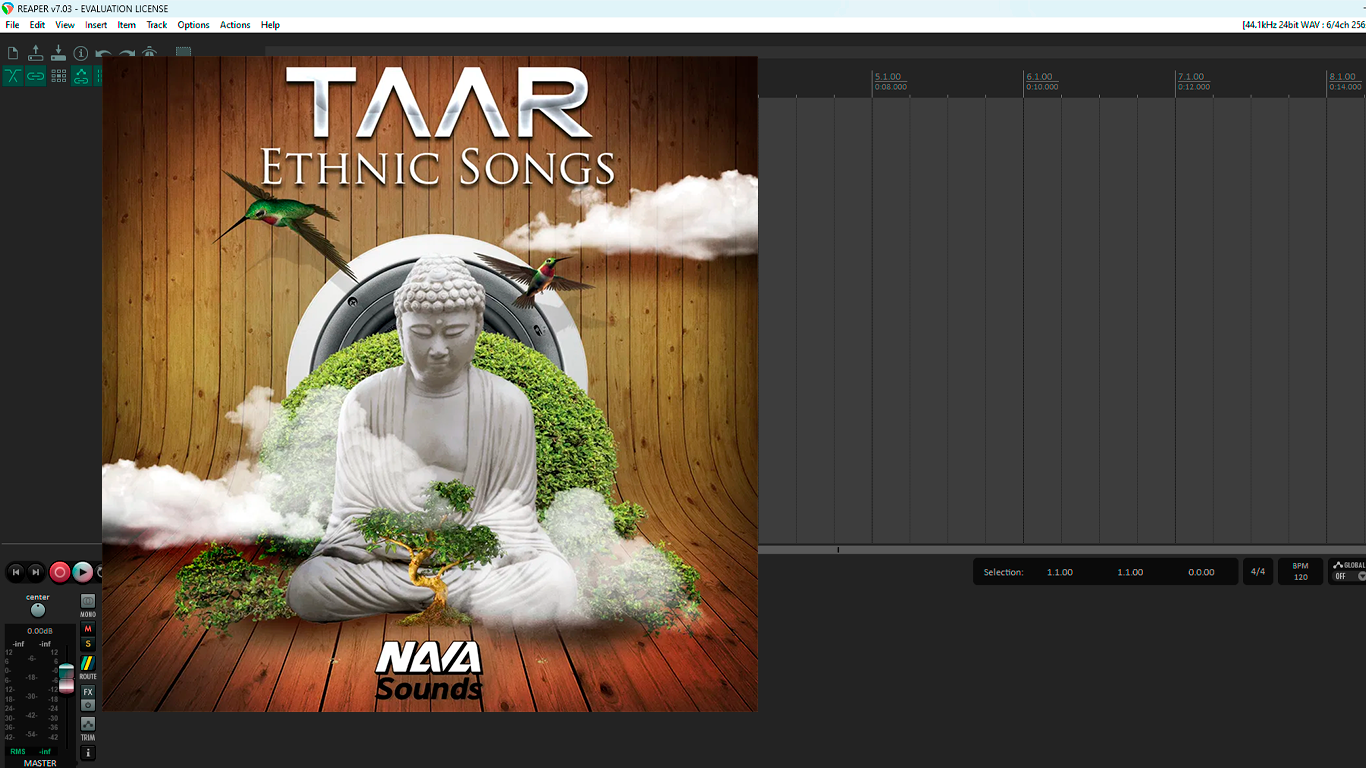Click audio device info 44.1kHz 24bit WAV

tap(1303, 25)
